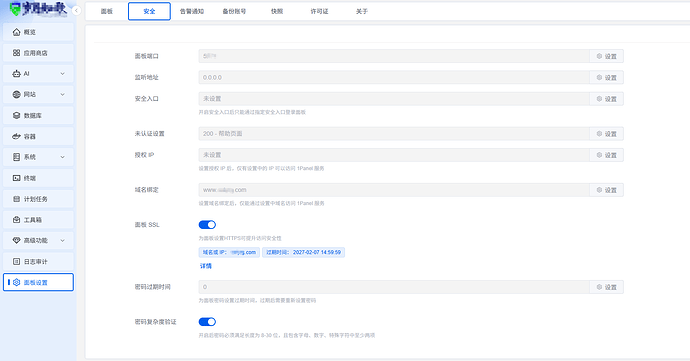The image size is (690, 361).
Task: Open the 终端 terminal icon
Action: [16, 178]
